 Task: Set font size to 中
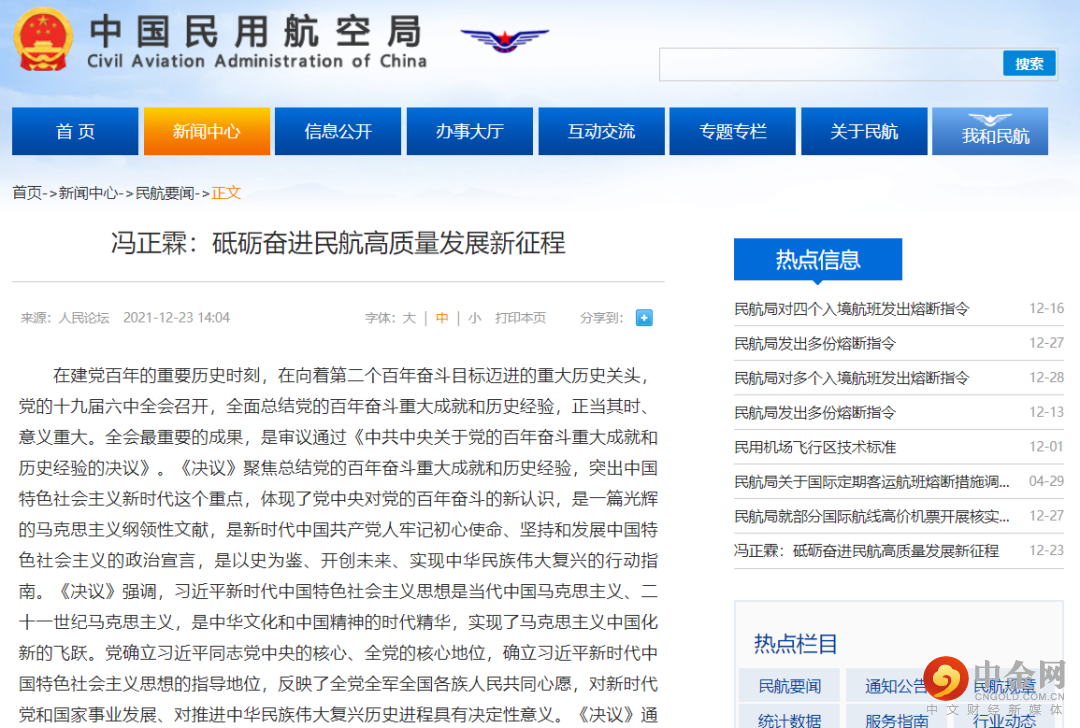[x=442, y=318]
